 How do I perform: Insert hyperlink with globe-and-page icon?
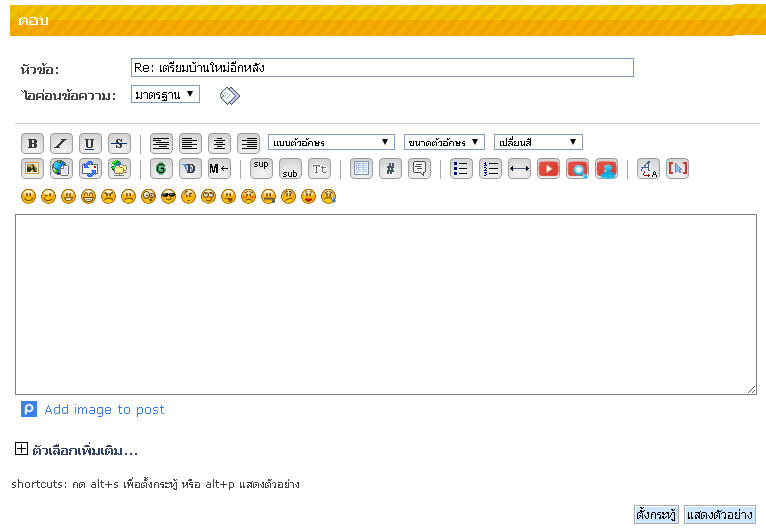[61, 169]
